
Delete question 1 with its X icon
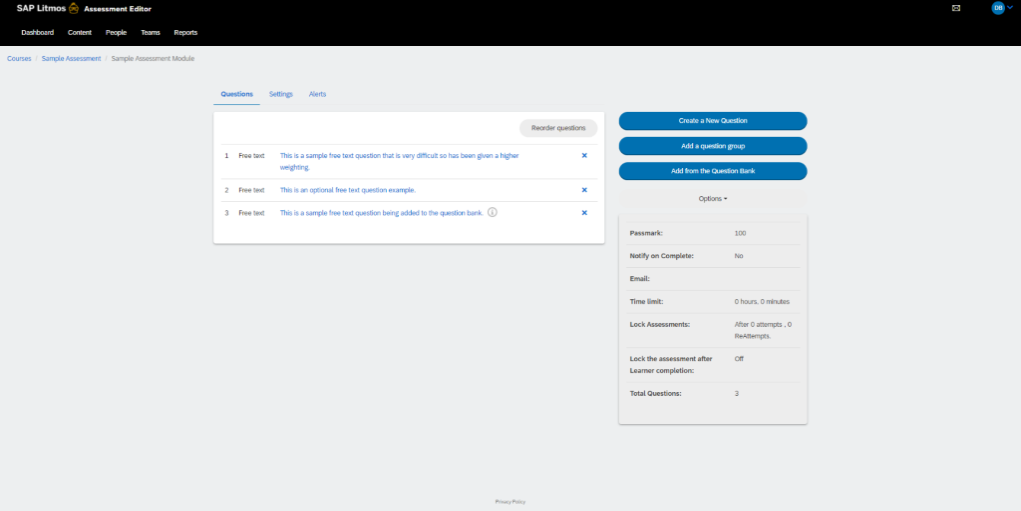click(584, 156)
